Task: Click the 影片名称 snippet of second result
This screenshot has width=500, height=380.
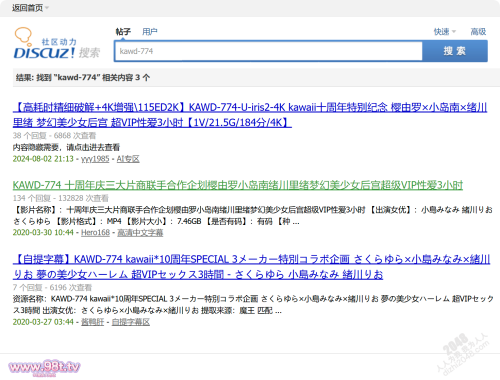Action: (253, 216)
